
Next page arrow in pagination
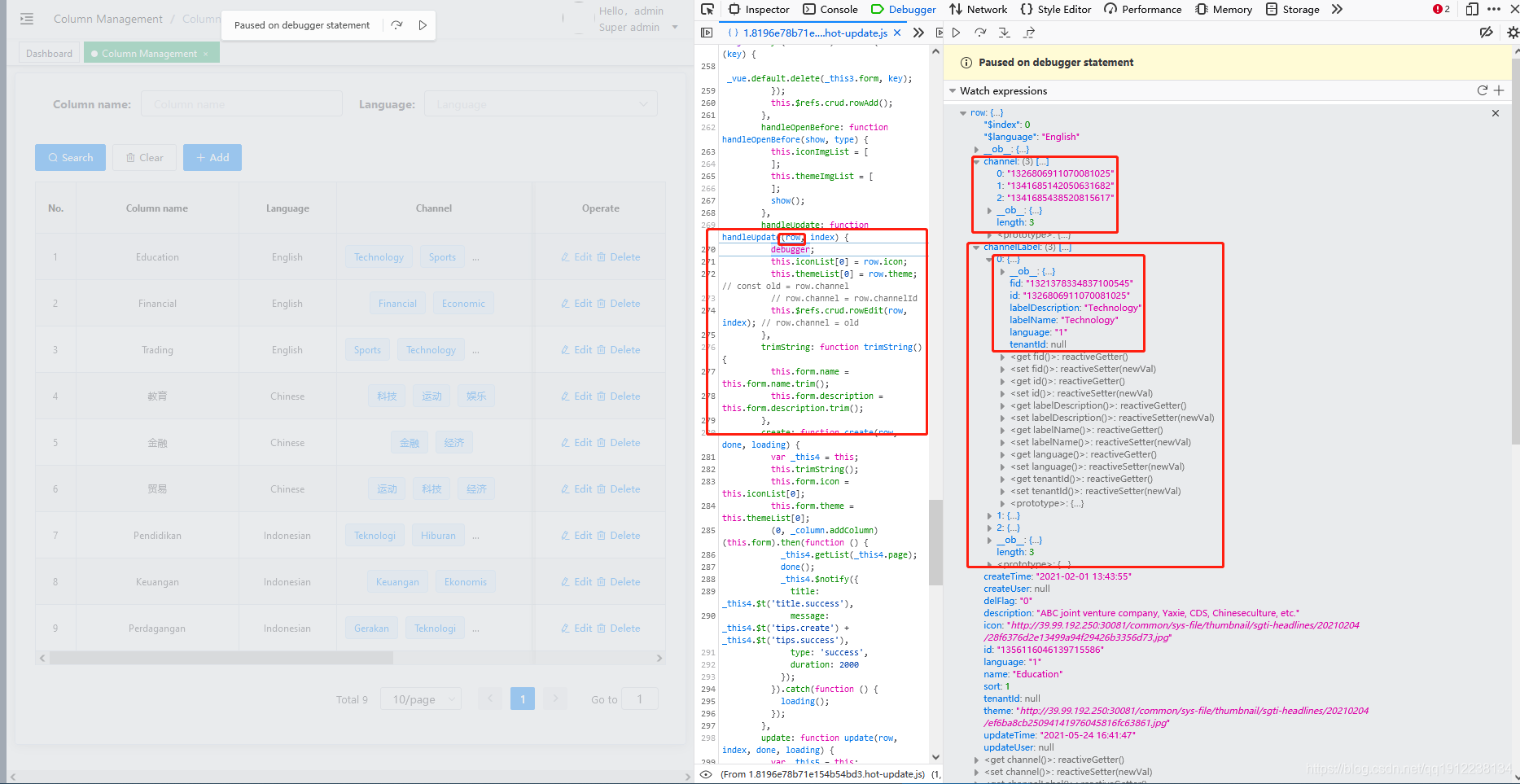555,699
